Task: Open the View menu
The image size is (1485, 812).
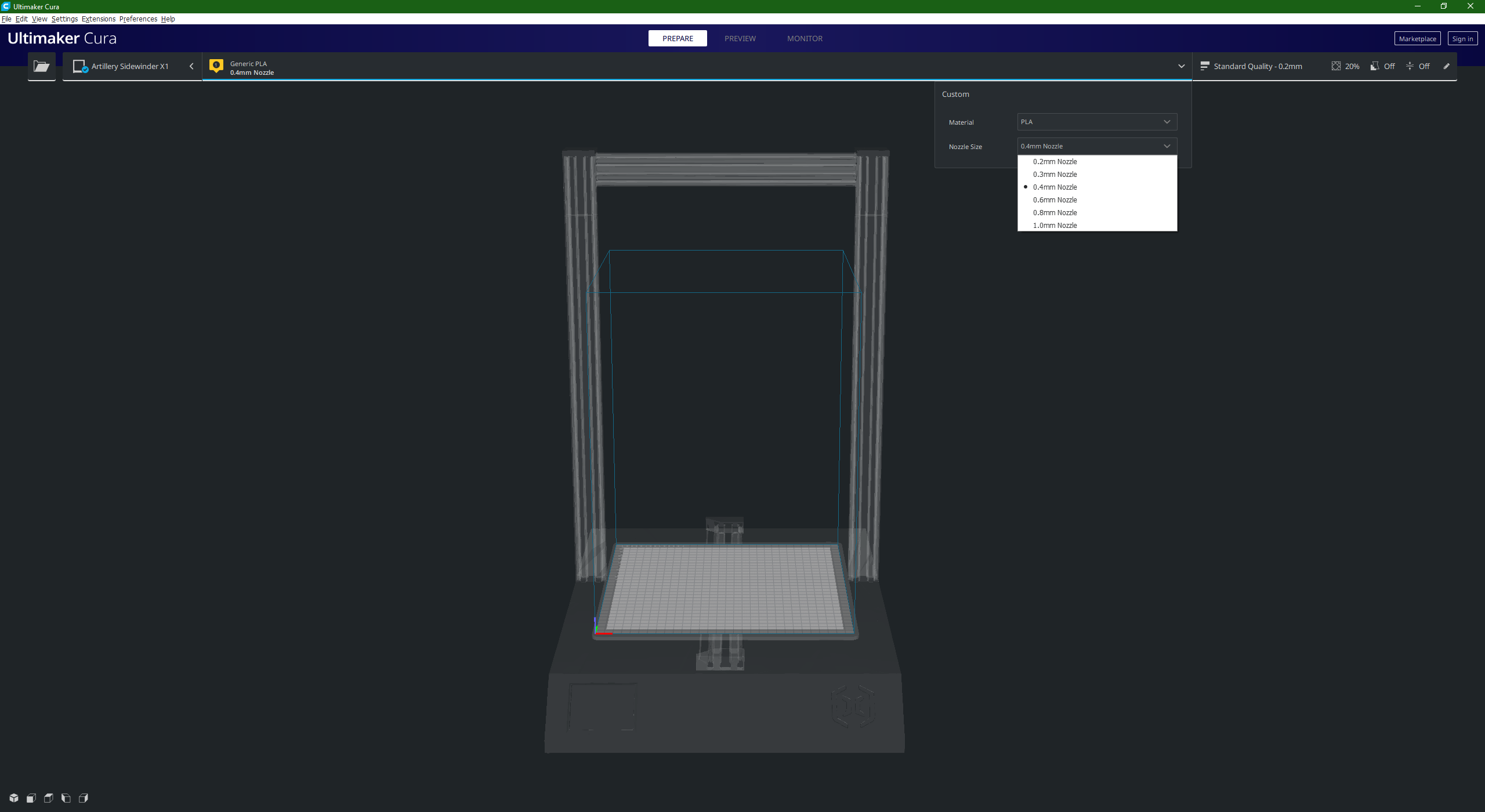Action: tap(39, 19)
